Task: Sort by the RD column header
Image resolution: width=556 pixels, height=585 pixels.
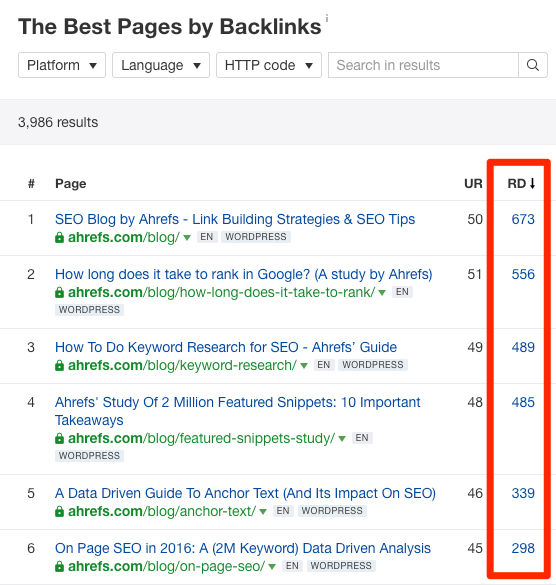Action: click(521, 184)
